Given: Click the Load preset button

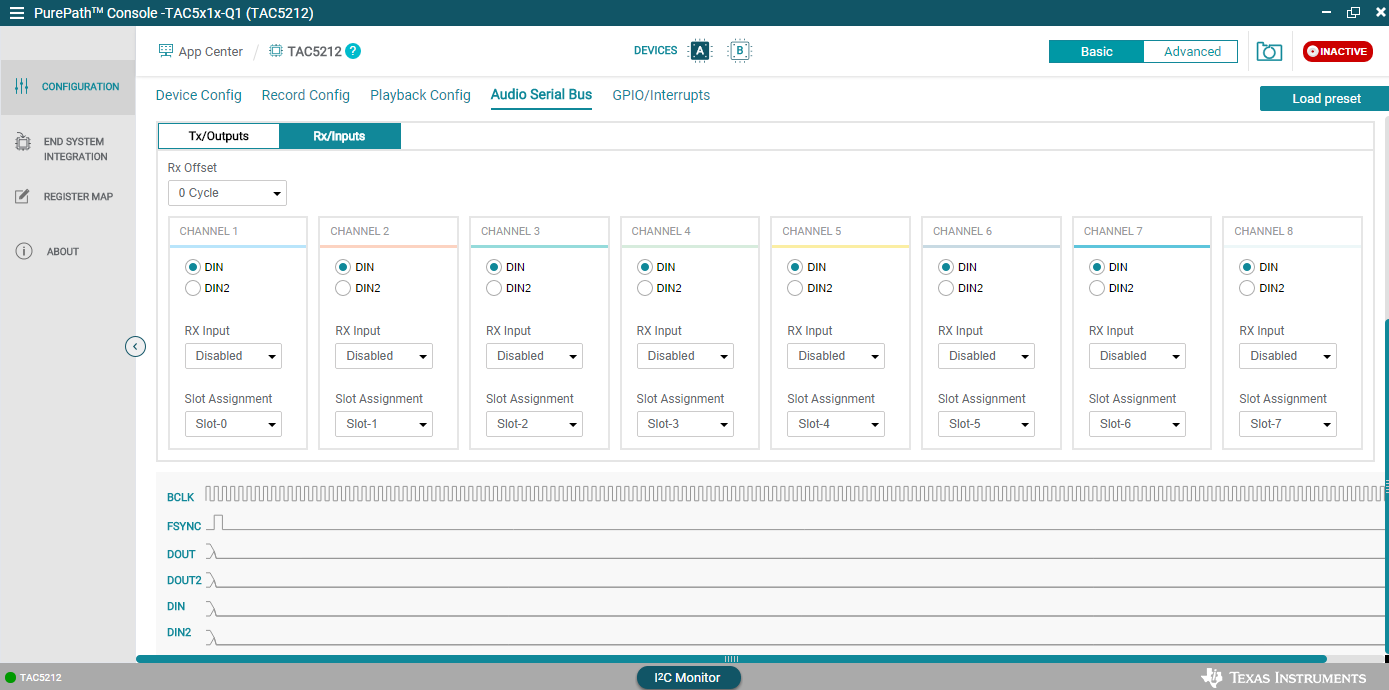Looking at the screenshot, I should point(1325,99).
